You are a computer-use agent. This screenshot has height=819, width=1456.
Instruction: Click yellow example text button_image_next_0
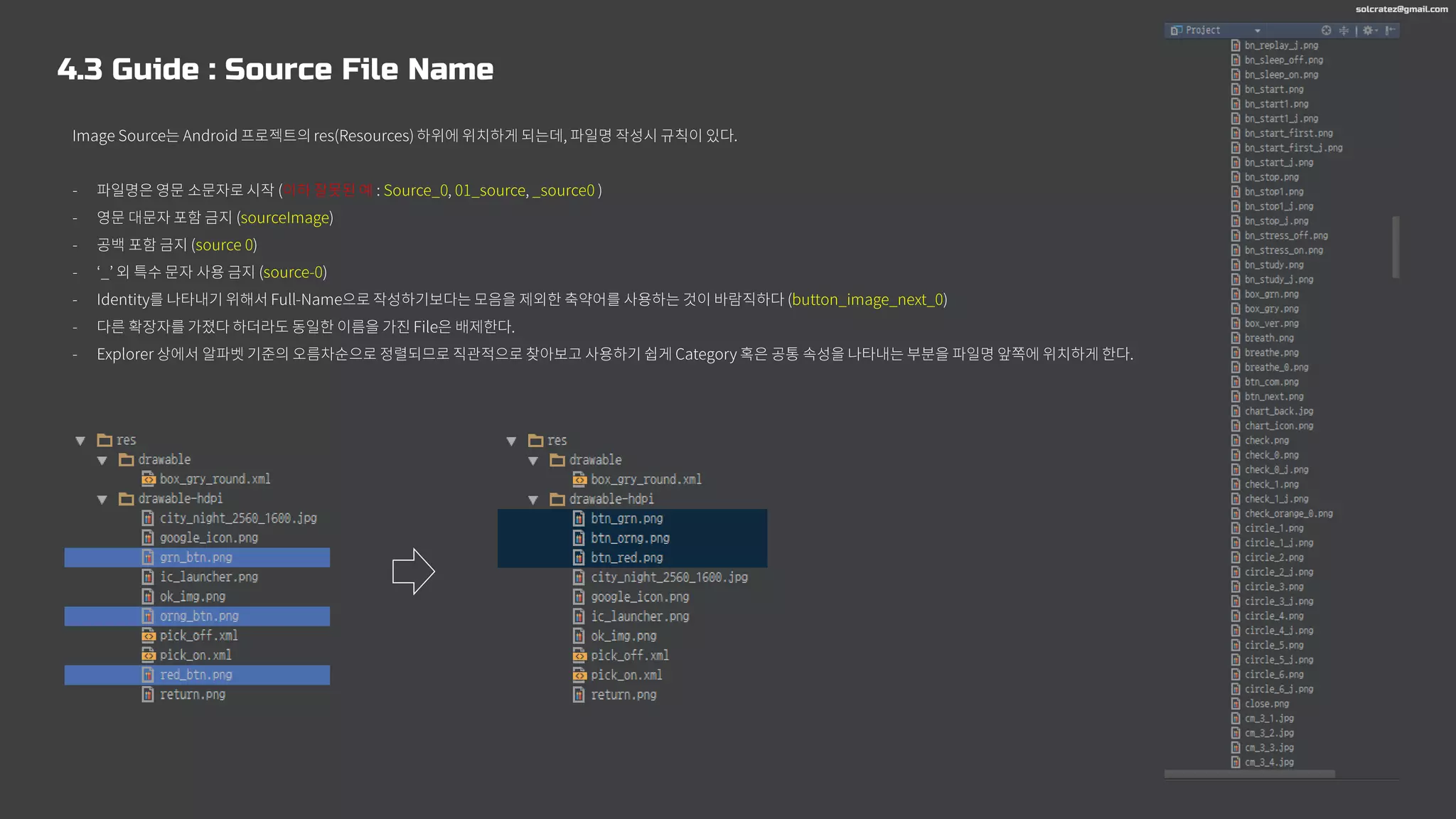pyautogui.click(x=867, y=299)
